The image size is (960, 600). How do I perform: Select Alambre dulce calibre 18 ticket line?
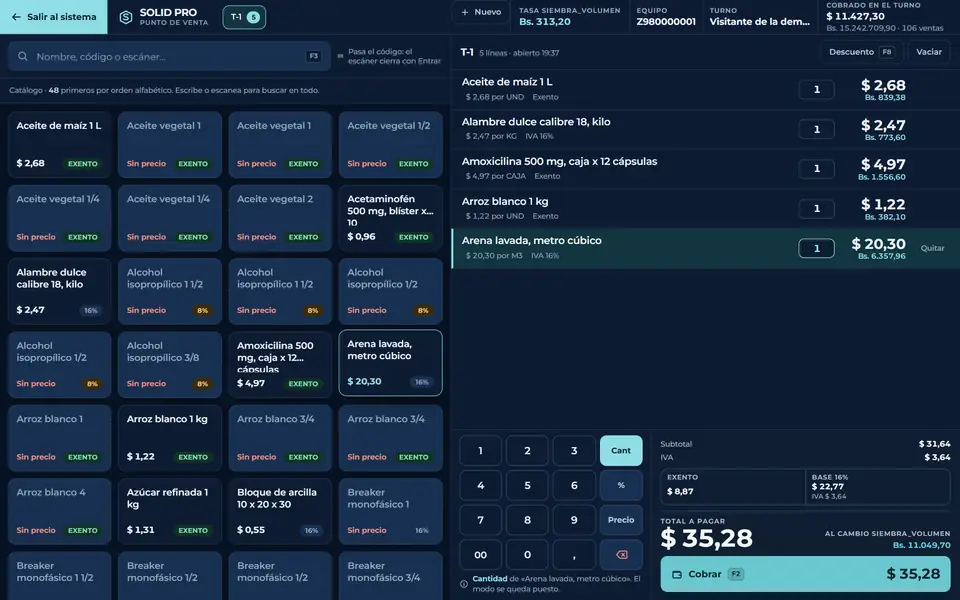tap(705, 129)
